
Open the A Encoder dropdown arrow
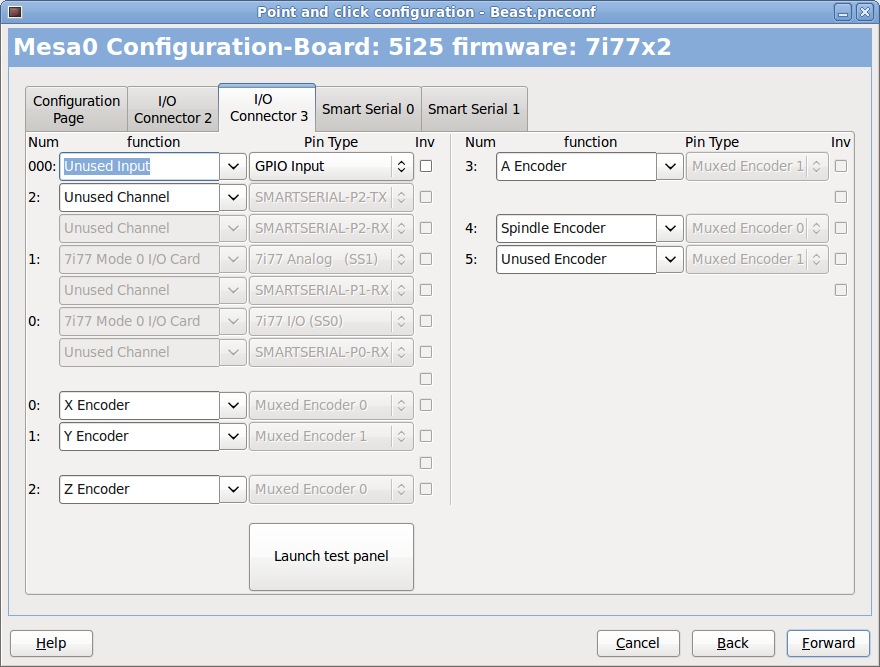(670, 166)
